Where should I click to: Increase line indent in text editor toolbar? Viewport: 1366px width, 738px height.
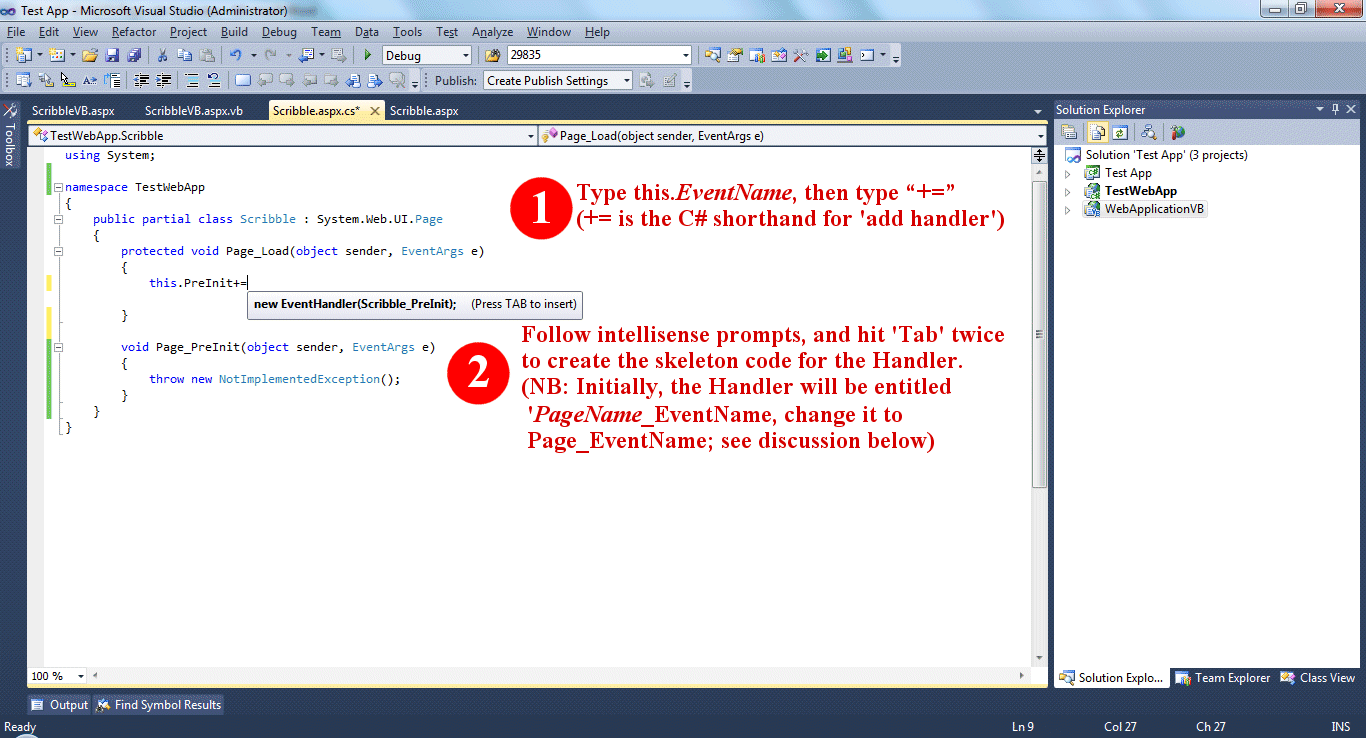tap(163, 81)
